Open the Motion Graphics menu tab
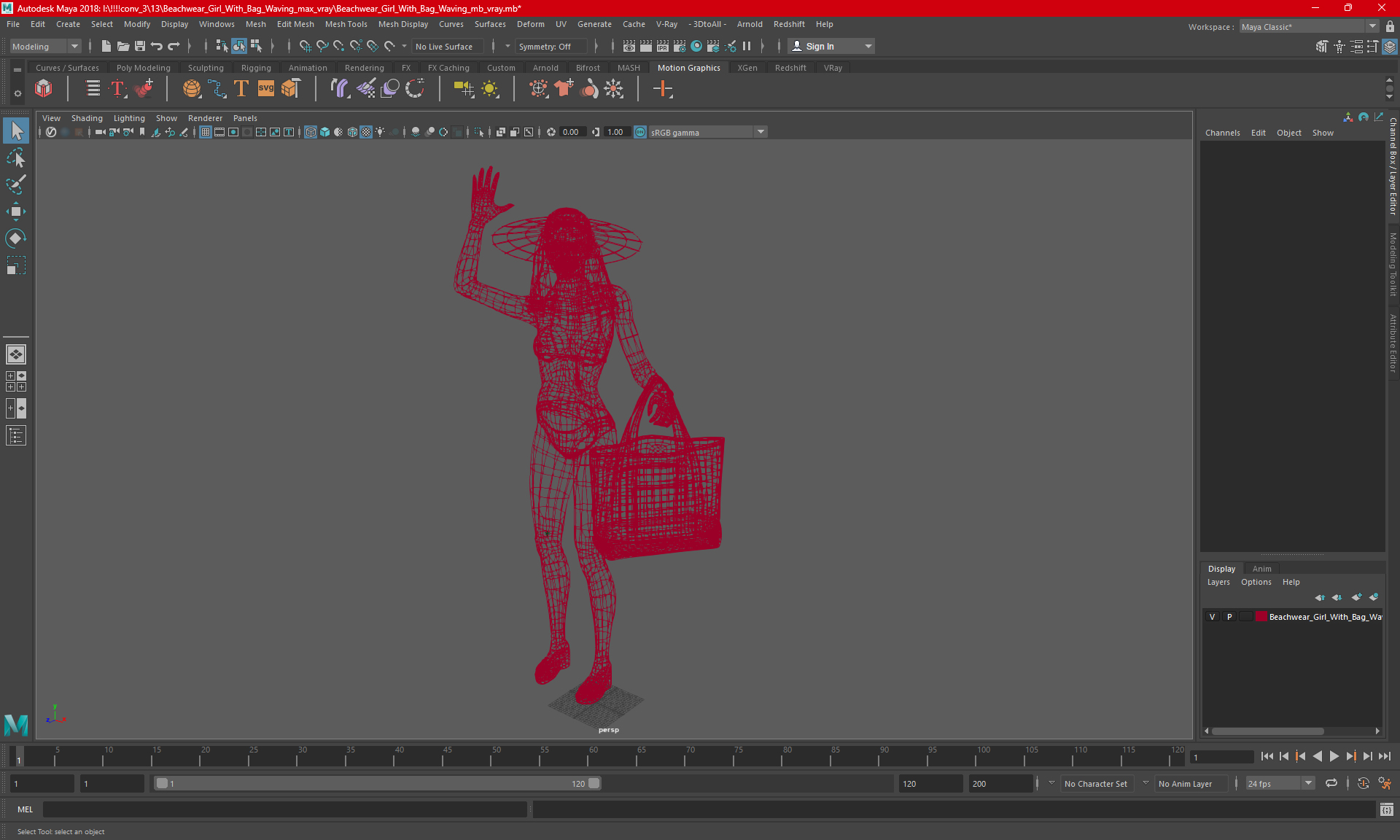 point(689,67)
